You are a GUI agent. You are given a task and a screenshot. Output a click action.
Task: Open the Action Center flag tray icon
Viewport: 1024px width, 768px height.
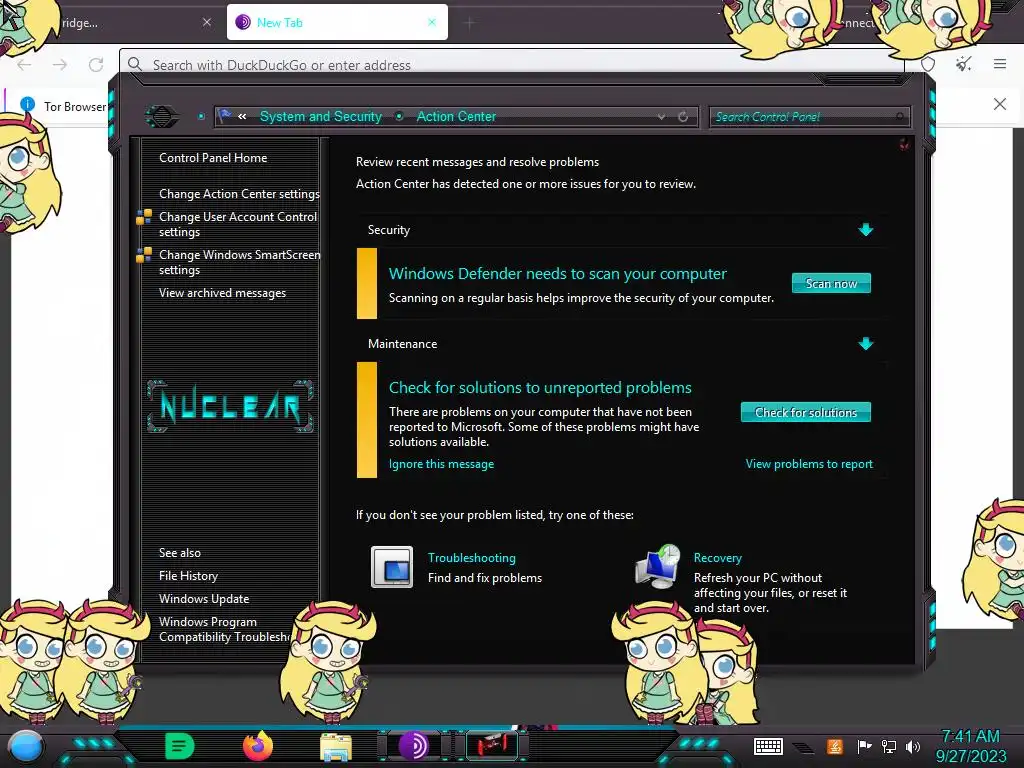point(864,746)
